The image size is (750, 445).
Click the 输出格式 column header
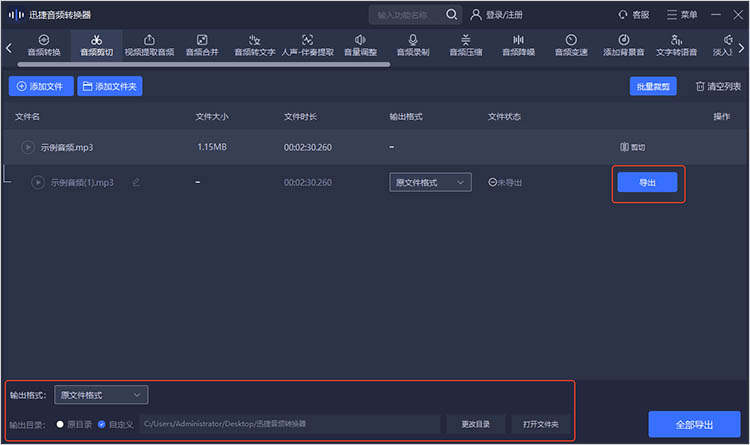point(406,116)
